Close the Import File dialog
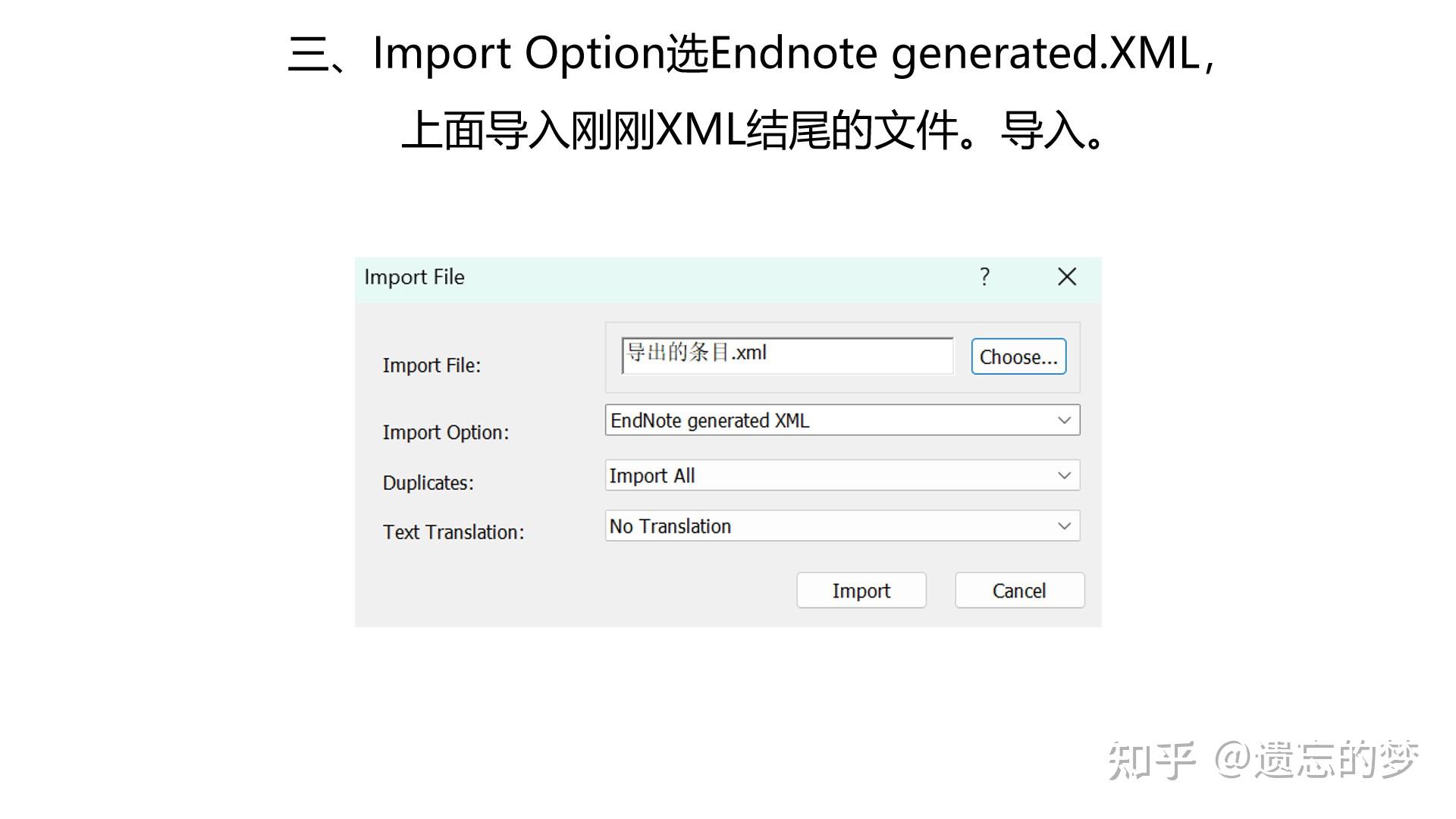Screen dimensions: 1456x819 pos(1066,278)
